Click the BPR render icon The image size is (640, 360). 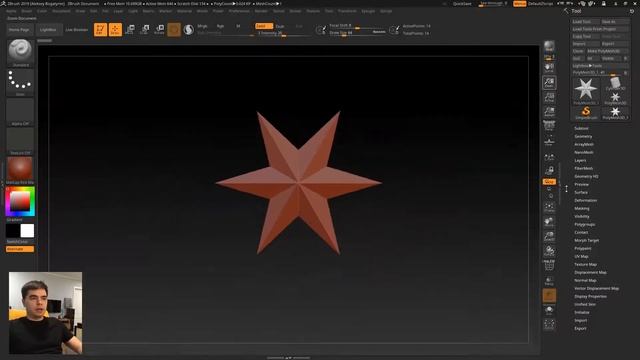(x=549, y=48)
